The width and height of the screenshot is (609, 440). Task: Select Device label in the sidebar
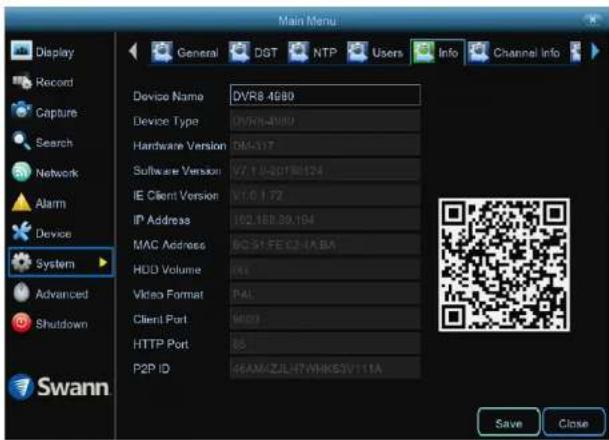(54, 234)
